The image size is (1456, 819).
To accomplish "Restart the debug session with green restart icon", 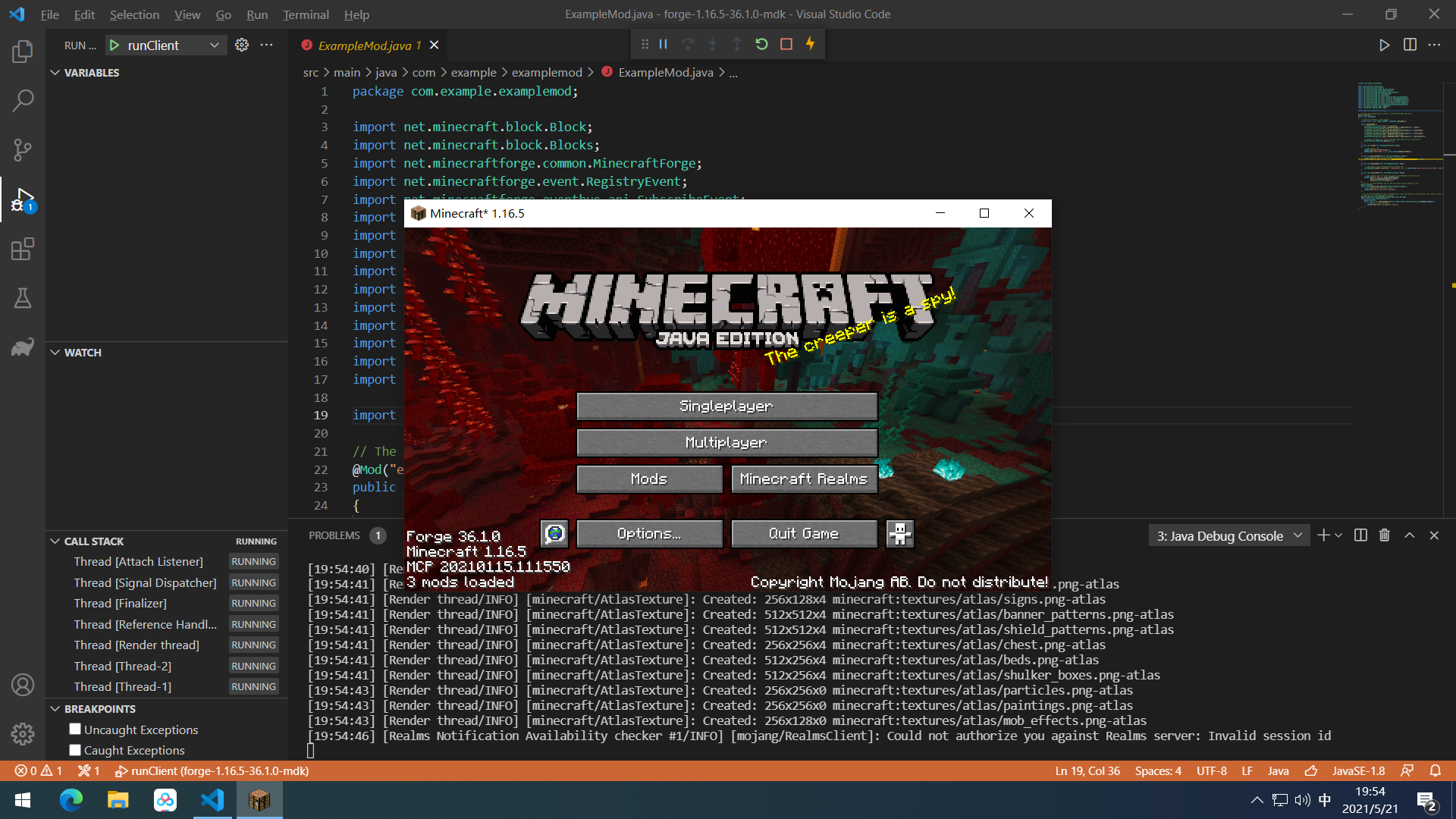I will pos(761,44).
